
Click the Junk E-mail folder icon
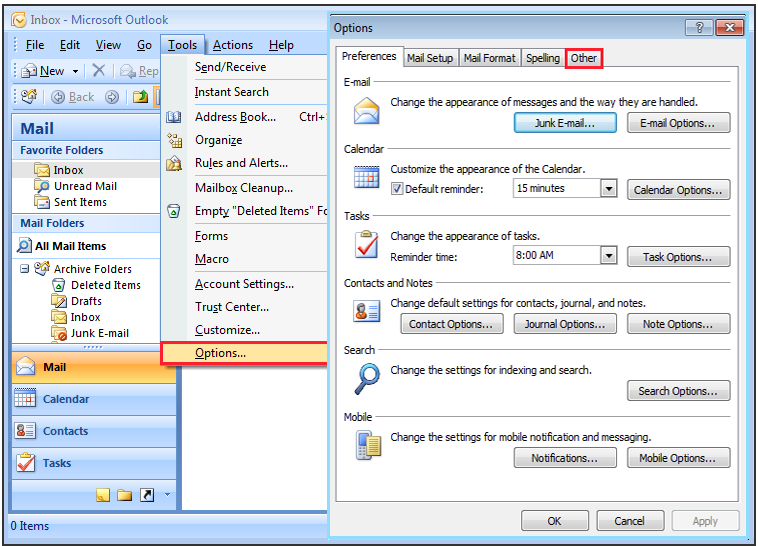pos(59,333)
